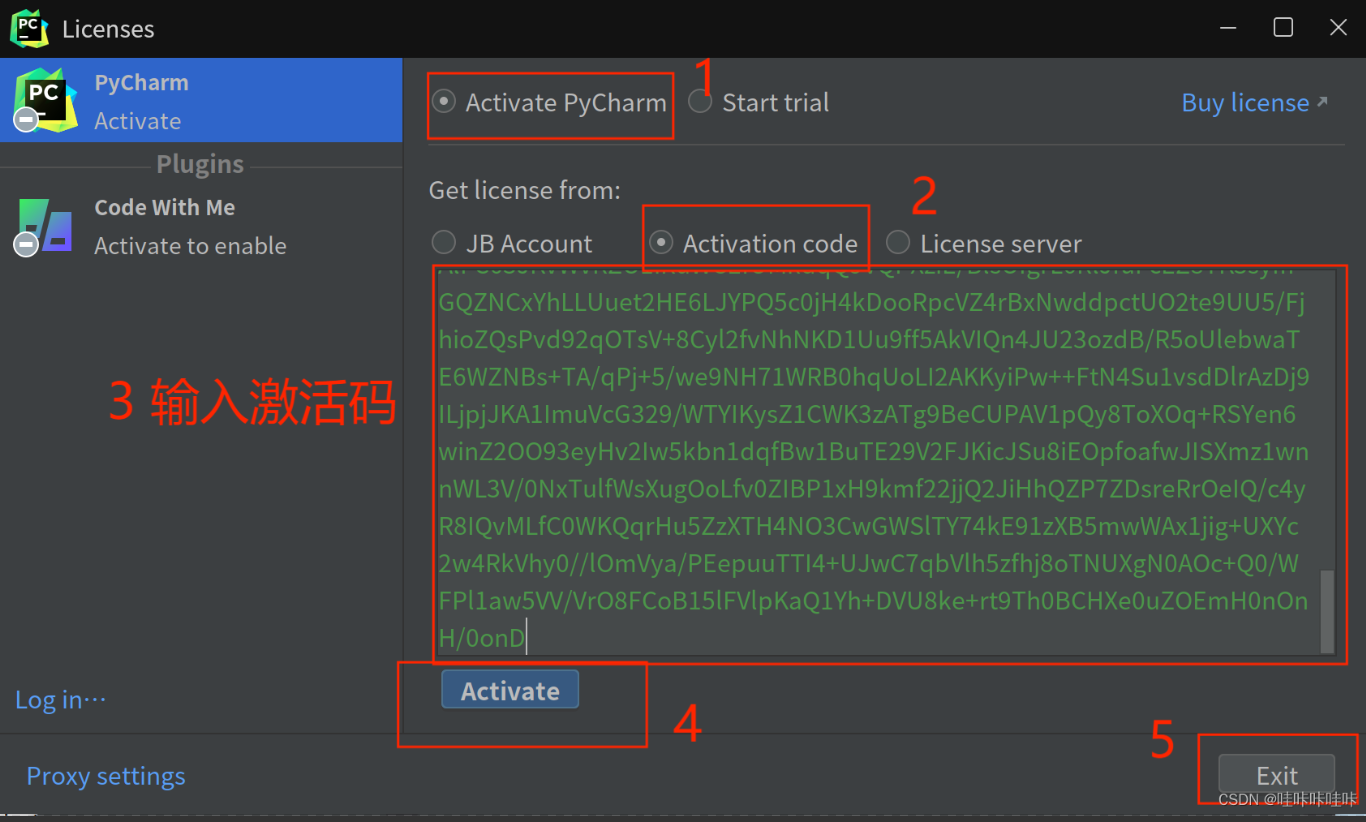Open the Log in link
The height and width of the screenshot is (822, 1366).
point(60,699)
